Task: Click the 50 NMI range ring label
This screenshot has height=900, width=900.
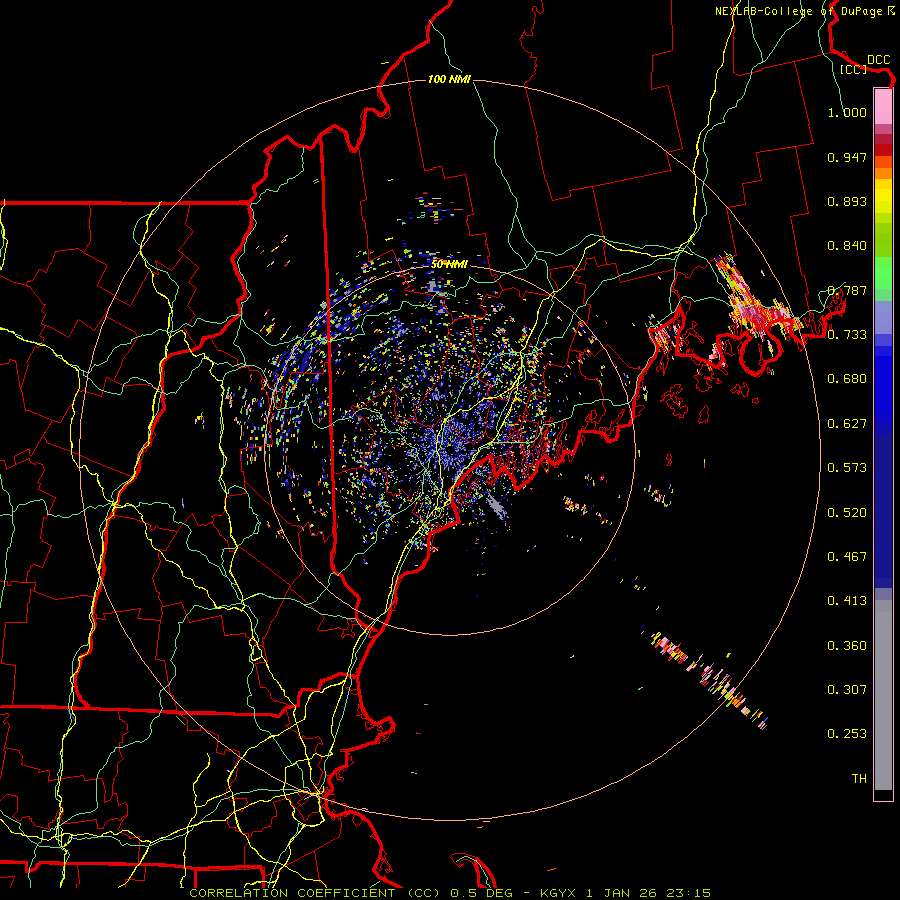Action: pos(449,265)
